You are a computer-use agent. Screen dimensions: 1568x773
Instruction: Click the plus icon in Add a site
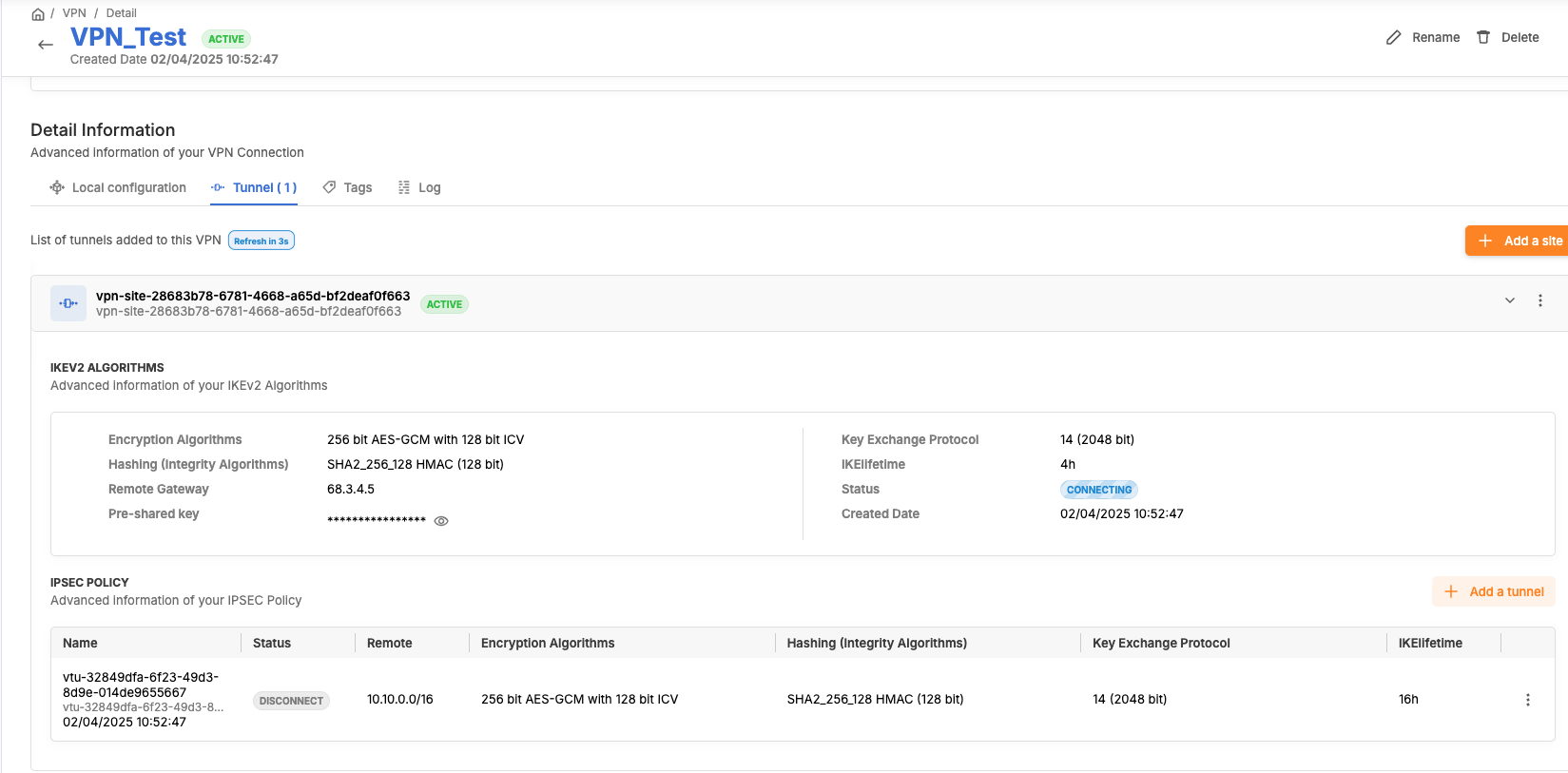click(x=1484, y=241)
